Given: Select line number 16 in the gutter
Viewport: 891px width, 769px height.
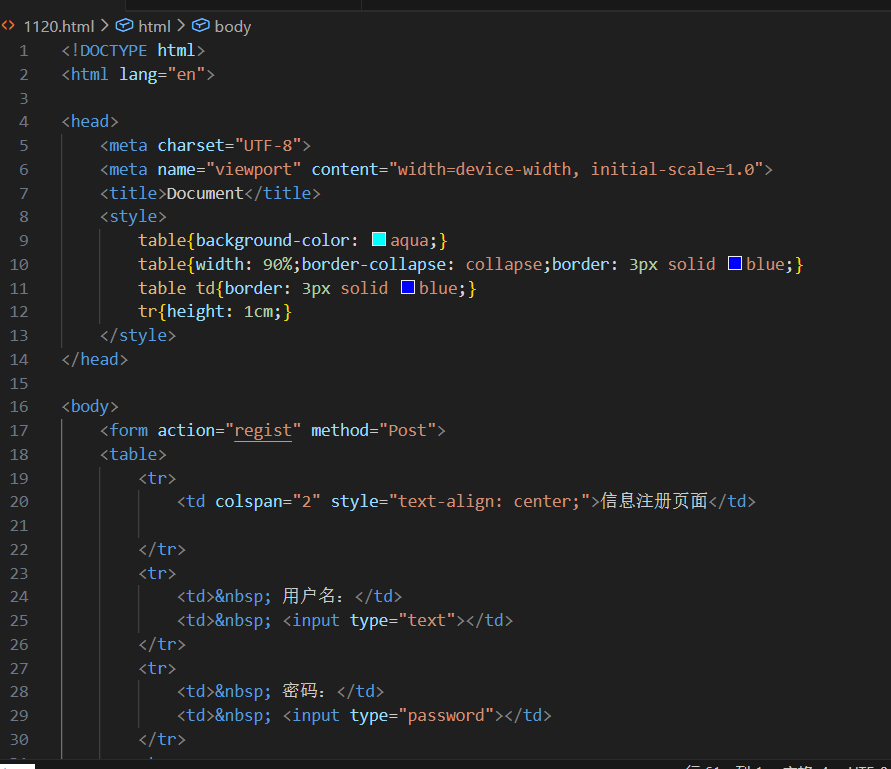Looking at the screenshot, I should (20, 407).
